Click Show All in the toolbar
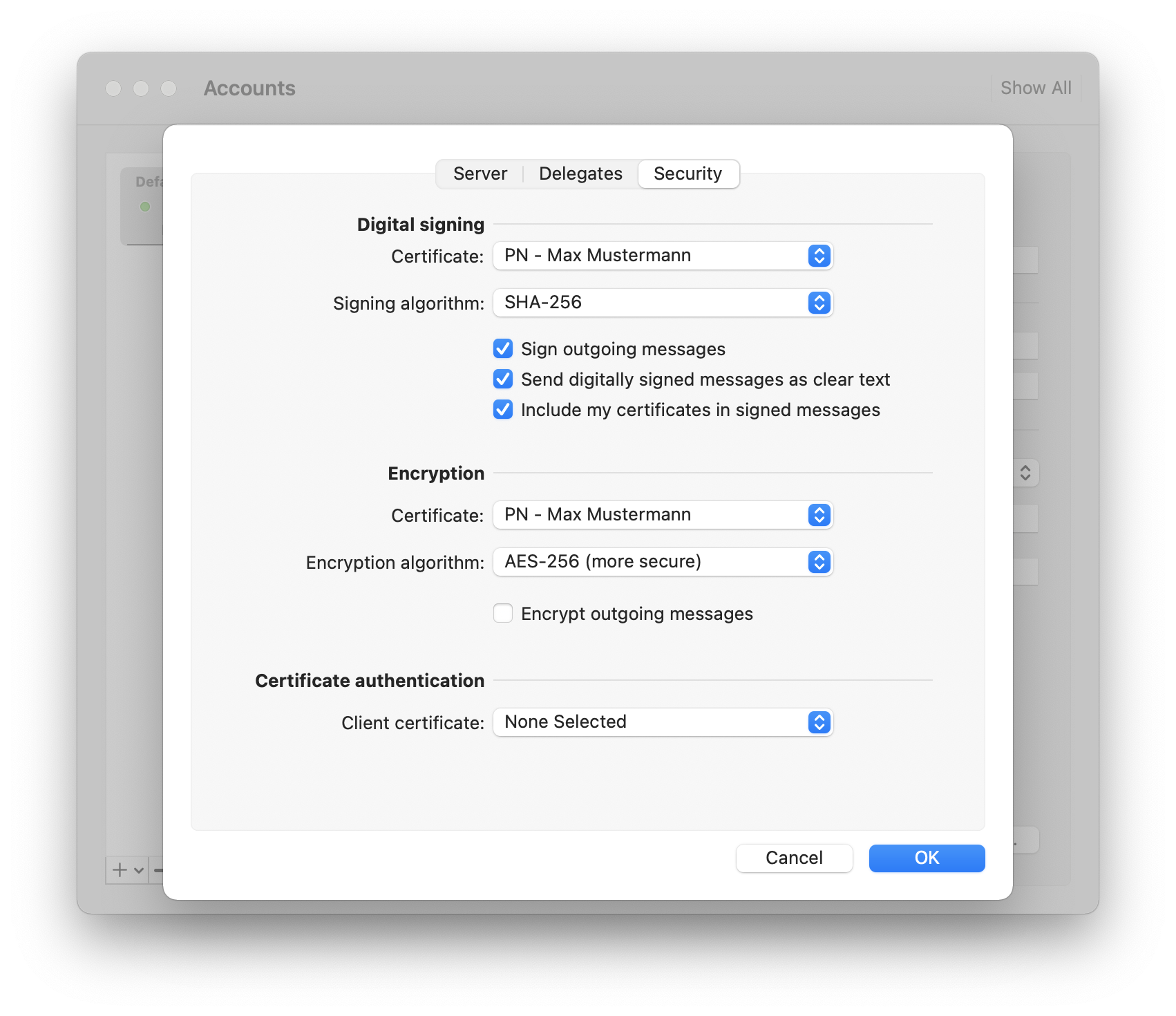This screenshot has height=1016, width=1176. [1034, 88]
